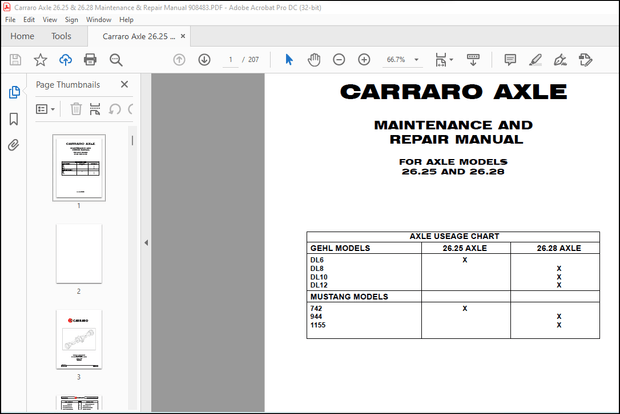
Task: Select the arrow Selection tool
Action: [289, 60]
